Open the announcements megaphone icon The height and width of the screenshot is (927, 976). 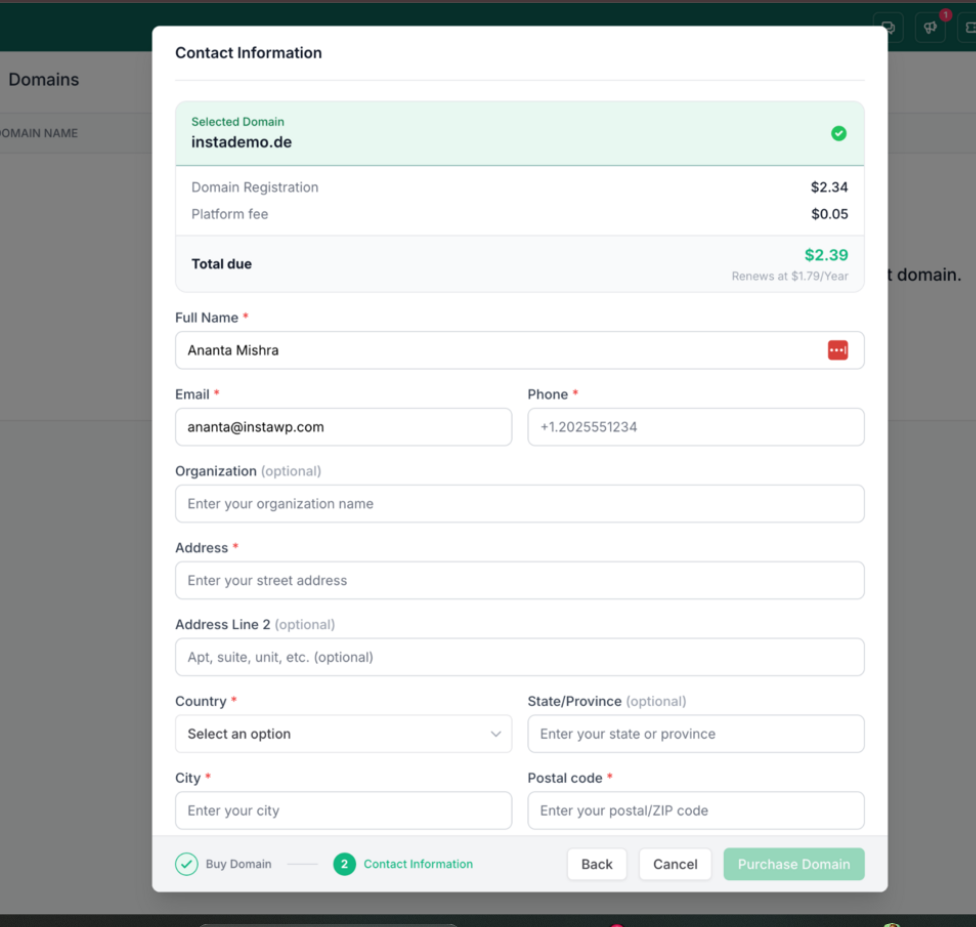click(930, 27)
